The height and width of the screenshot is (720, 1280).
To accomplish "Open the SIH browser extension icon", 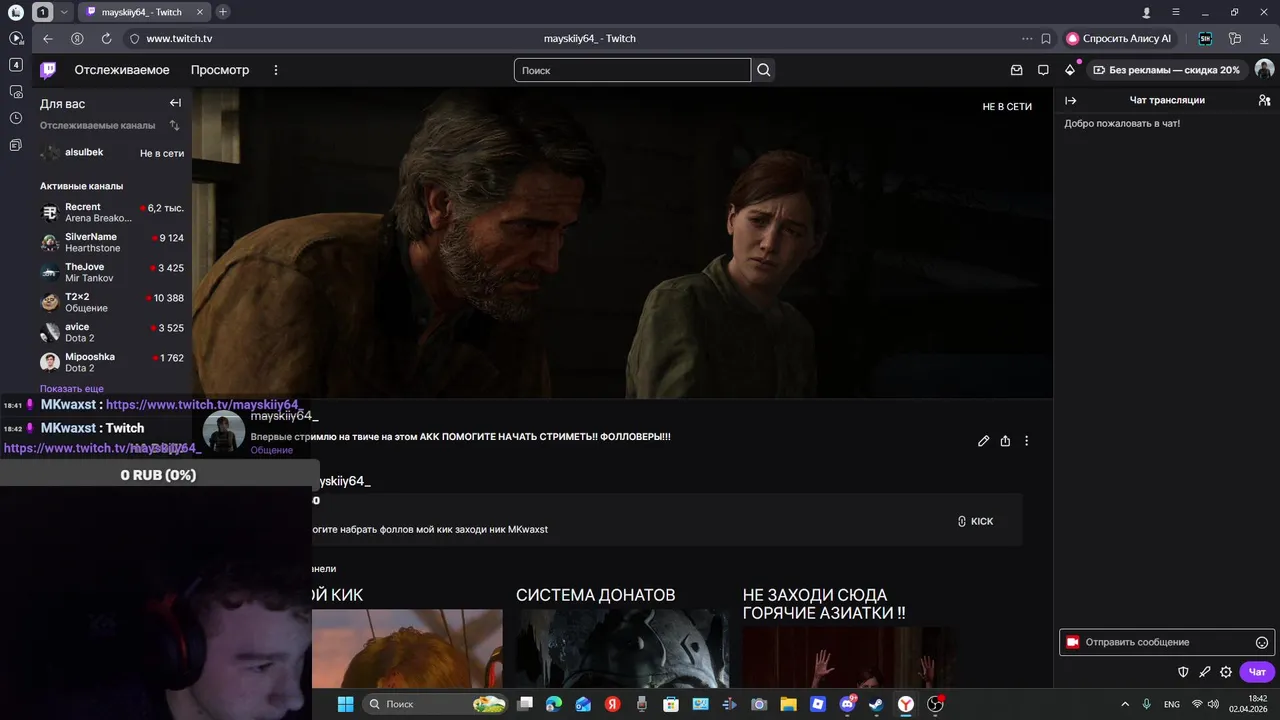I will [x=1205, y=38].
